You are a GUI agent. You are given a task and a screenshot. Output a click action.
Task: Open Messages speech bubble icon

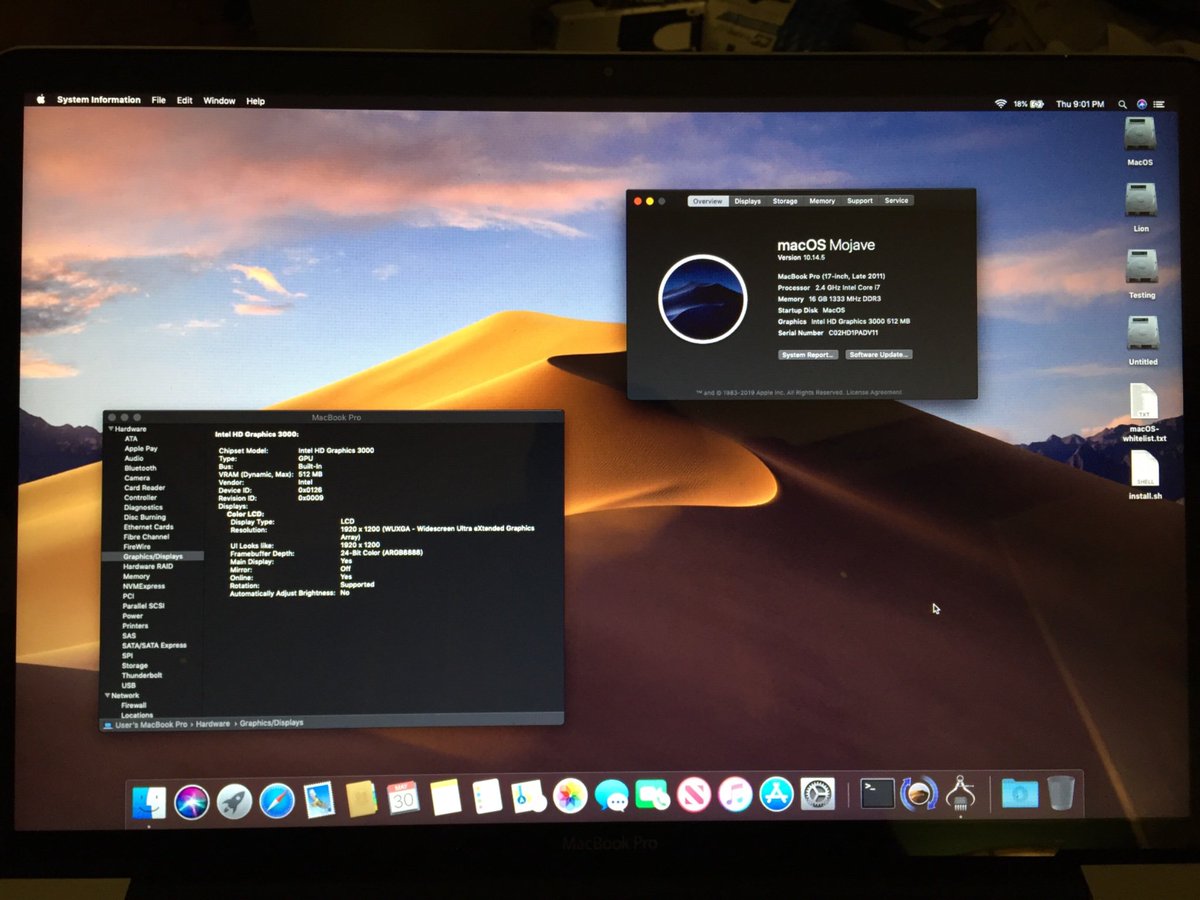point(611,796)
